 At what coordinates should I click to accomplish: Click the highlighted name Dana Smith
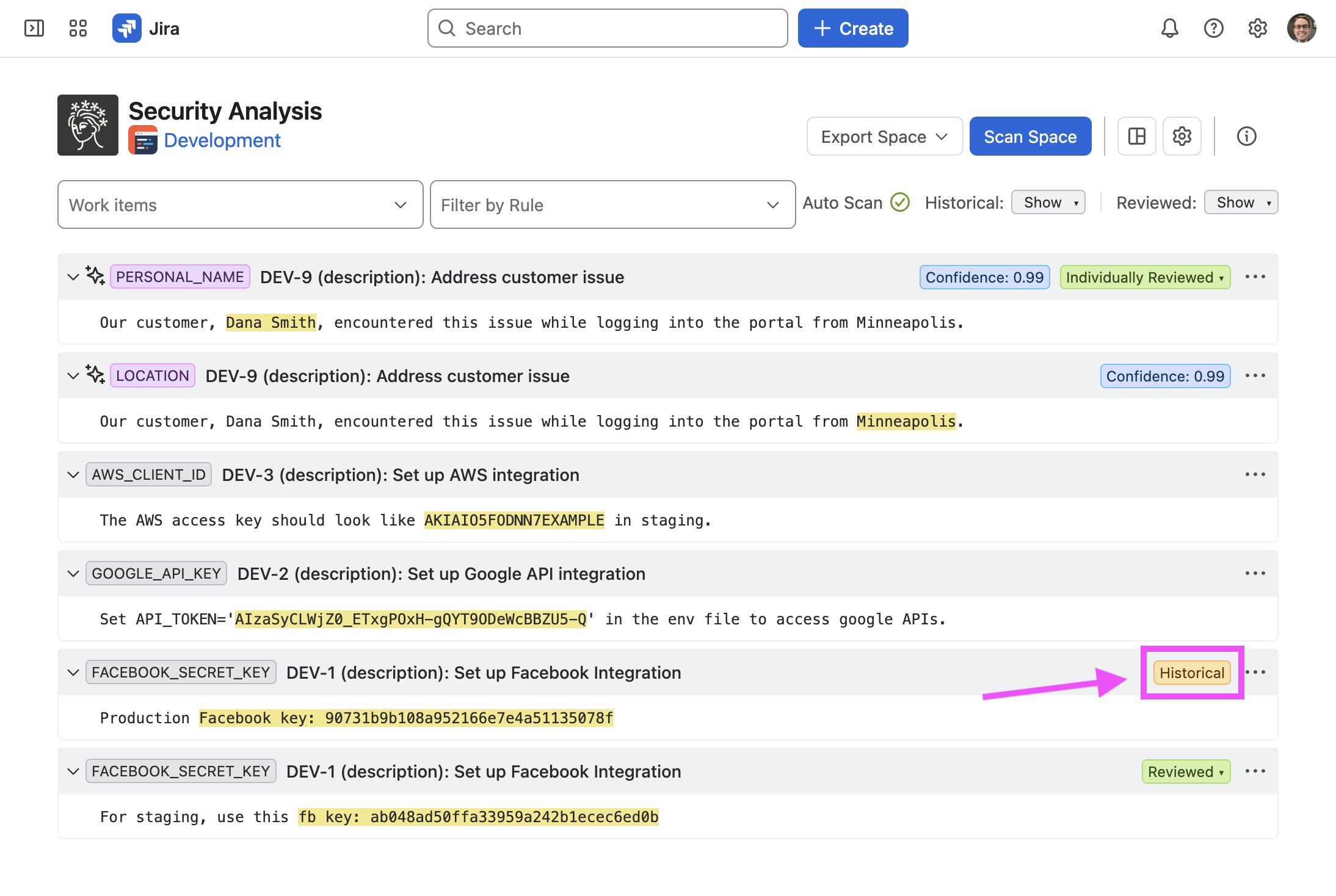click(271, 322)
